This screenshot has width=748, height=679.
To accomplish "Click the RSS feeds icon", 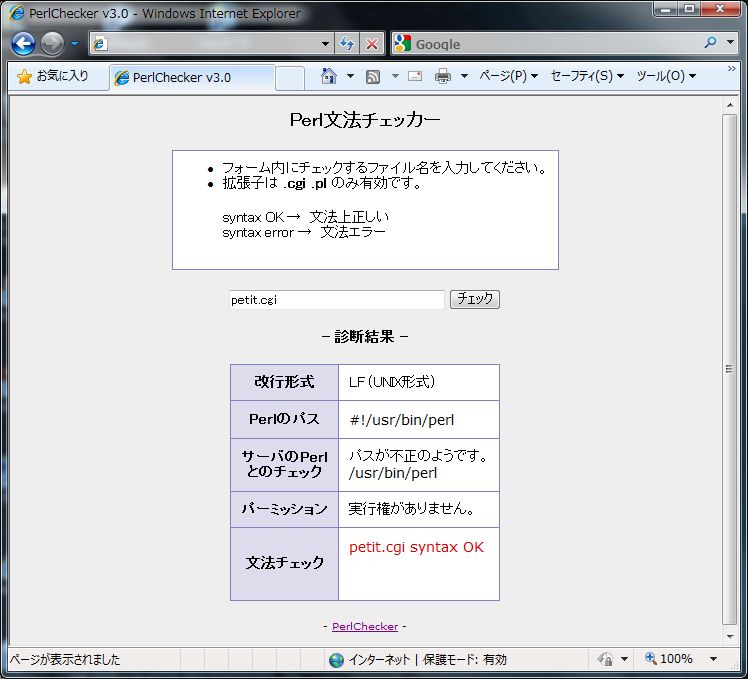I will click(373, 76).
